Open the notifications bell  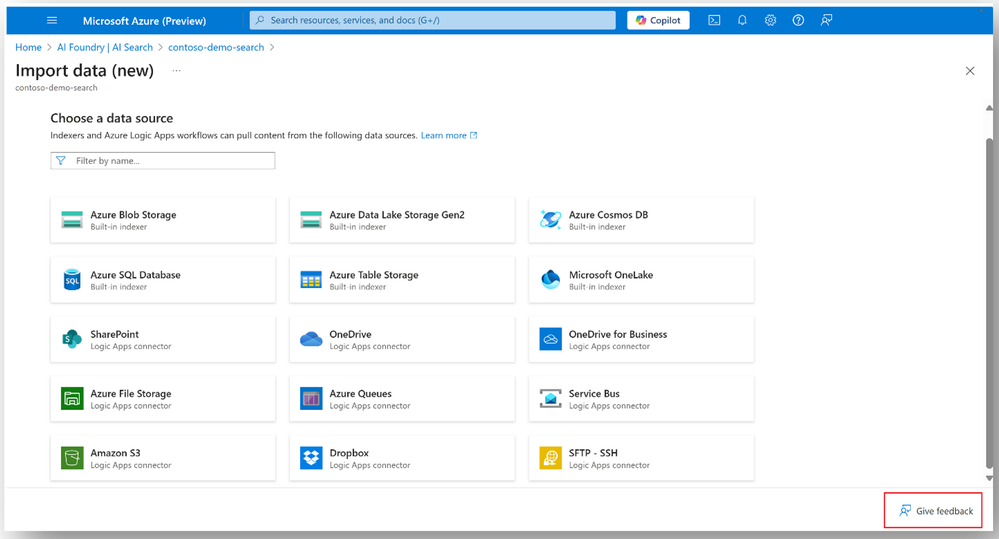click(742, 20)
